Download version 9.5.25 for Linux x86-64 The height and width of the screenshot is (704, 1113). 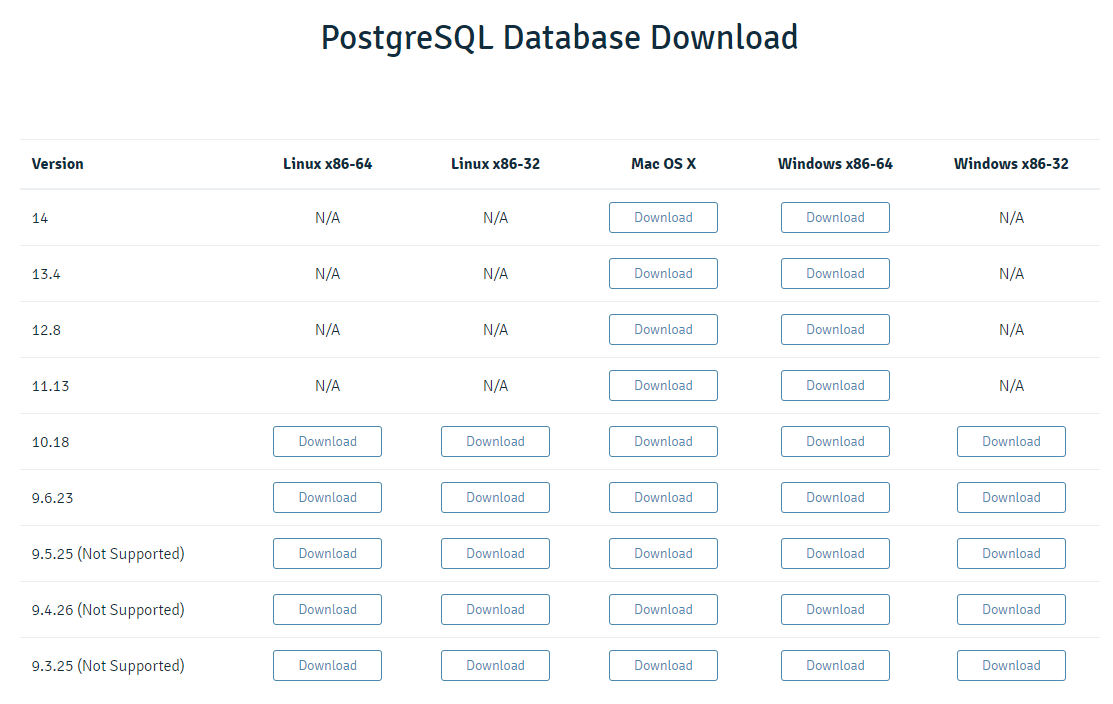pyautogui.click(x=327, y=554)
